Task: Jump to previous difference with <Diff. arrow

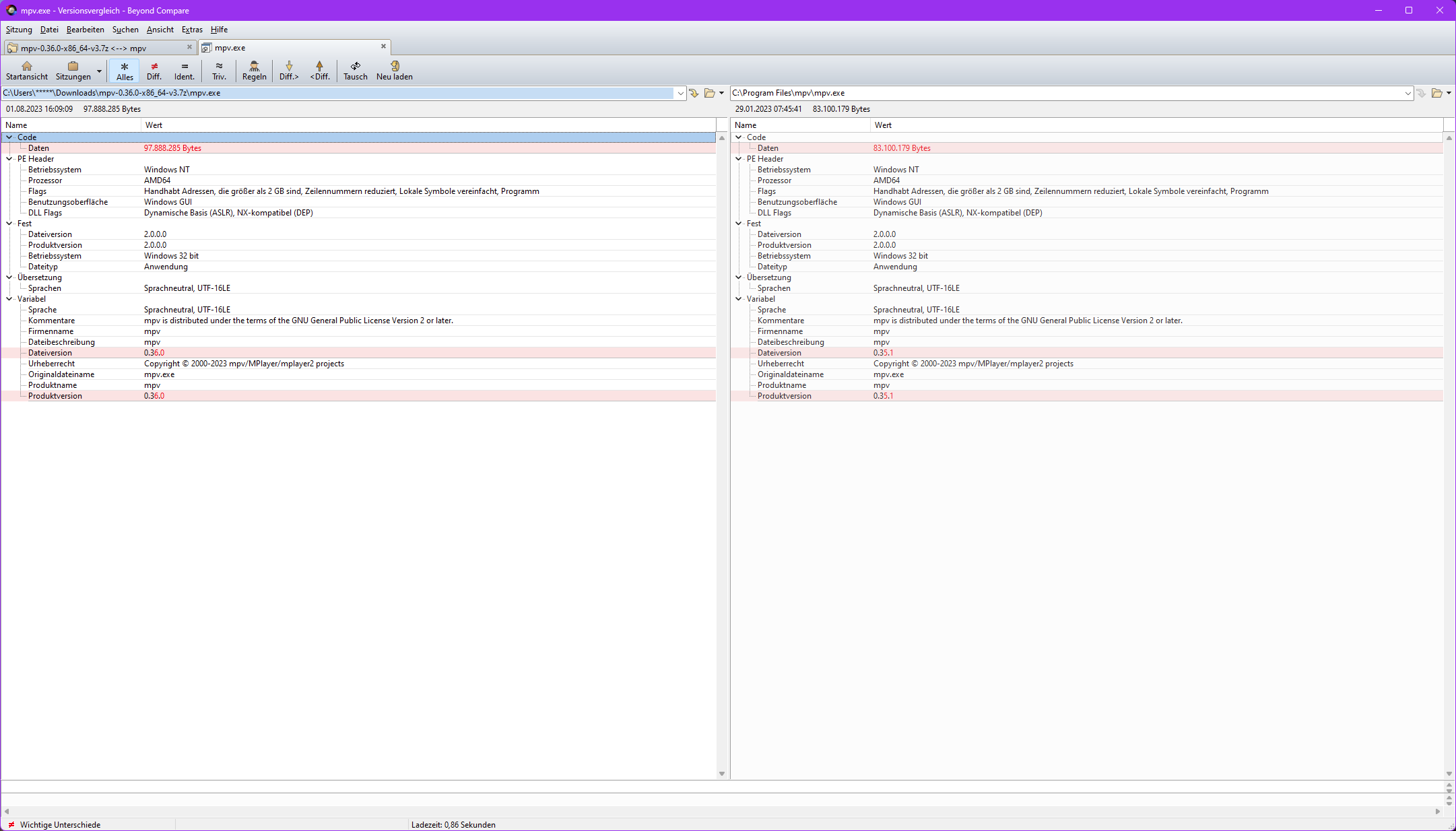Action: 320,67
